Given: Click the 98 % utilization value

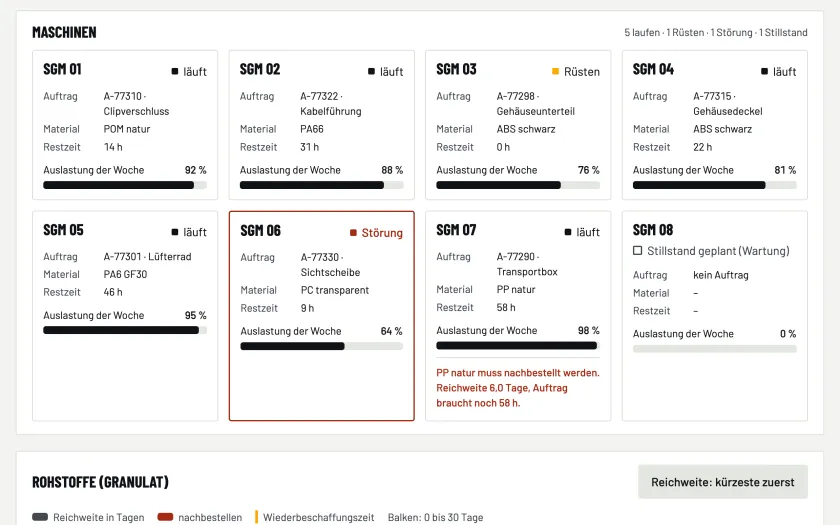Looking at the screenshot, I should point(589,331).
